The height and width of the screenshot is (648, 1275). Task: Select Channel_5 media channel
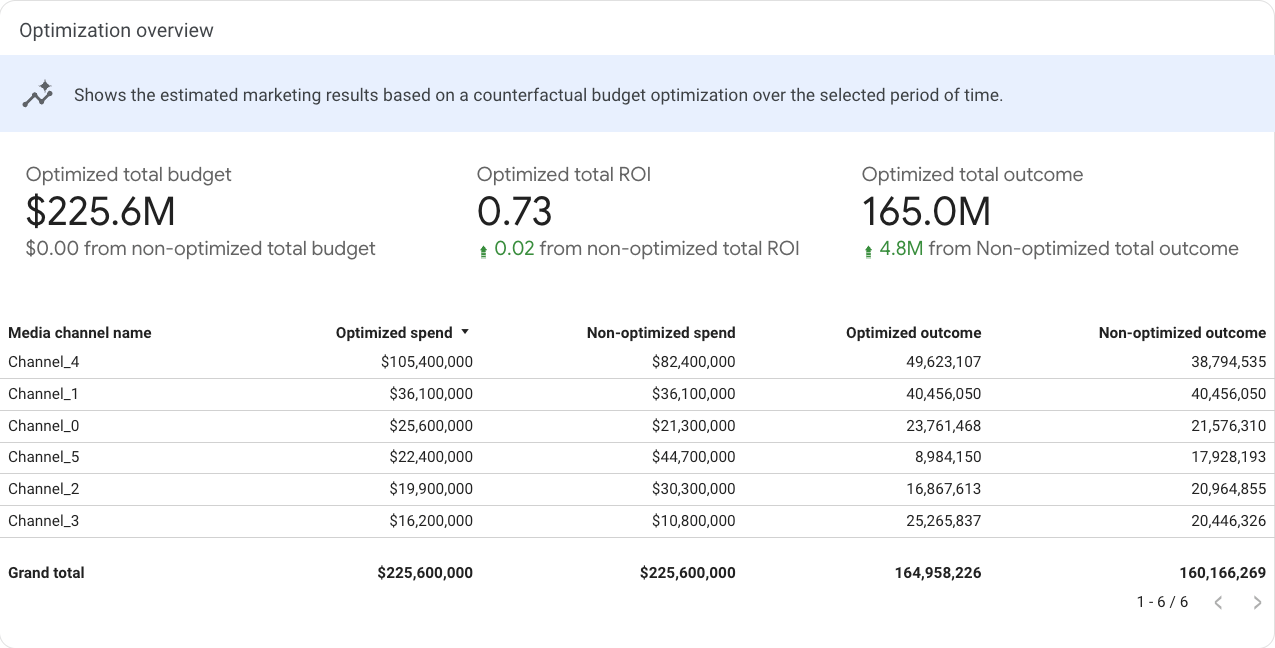[44, 457]
